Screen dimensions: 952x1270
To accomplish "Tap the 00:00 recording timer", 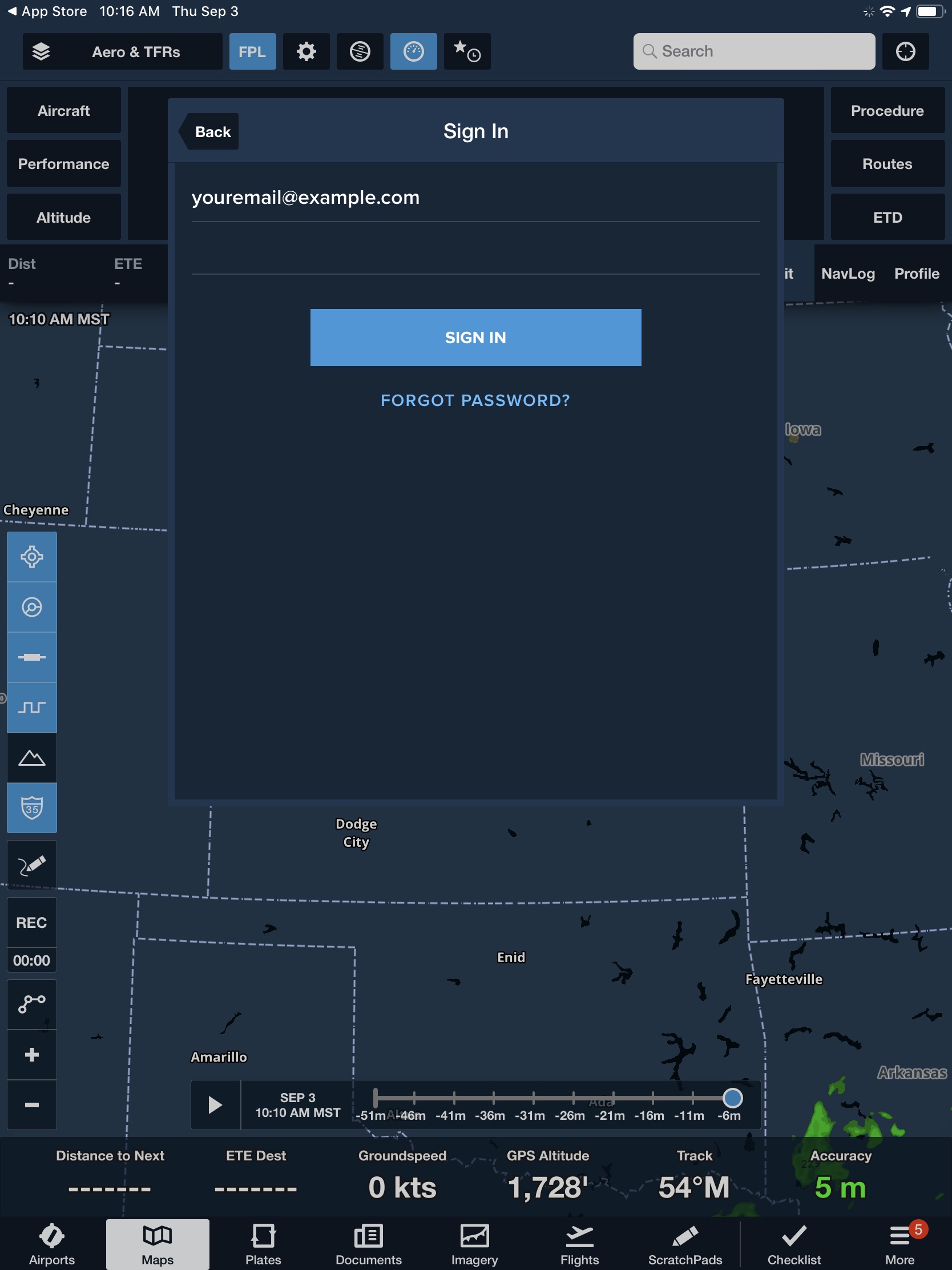I will tap(32, 960).
